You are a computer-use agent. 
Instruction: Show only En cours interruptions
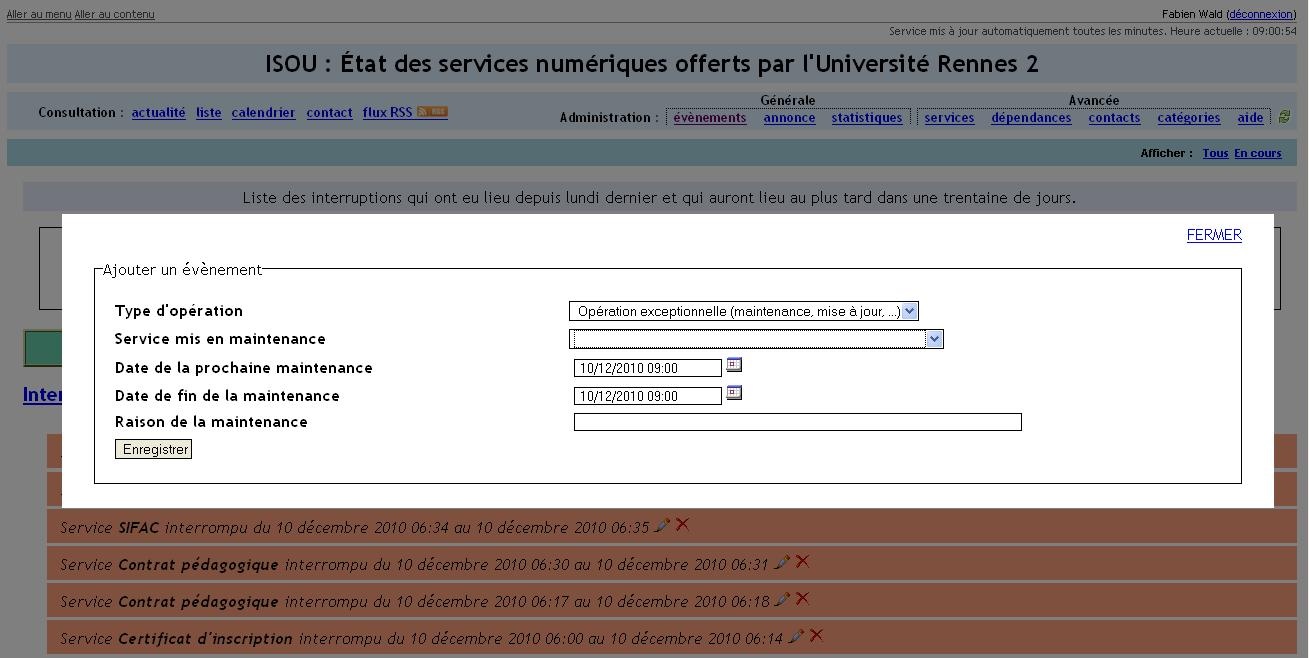click(x=1257, y=153)
